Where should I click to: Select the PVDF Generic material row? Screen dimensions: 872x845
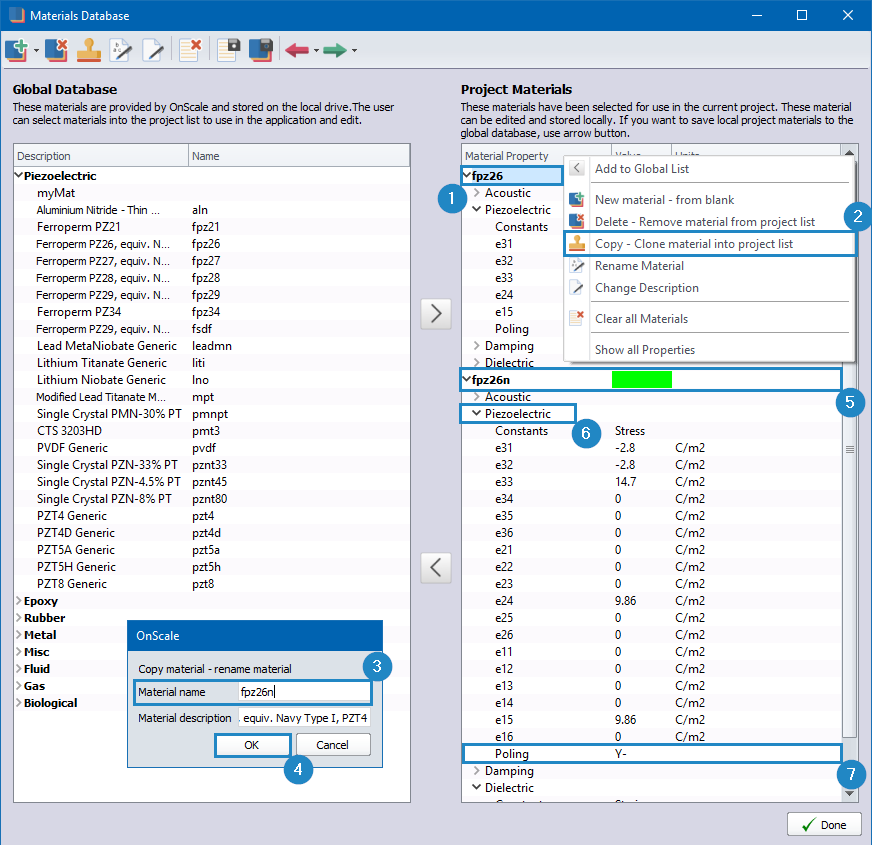coord(212,448)
